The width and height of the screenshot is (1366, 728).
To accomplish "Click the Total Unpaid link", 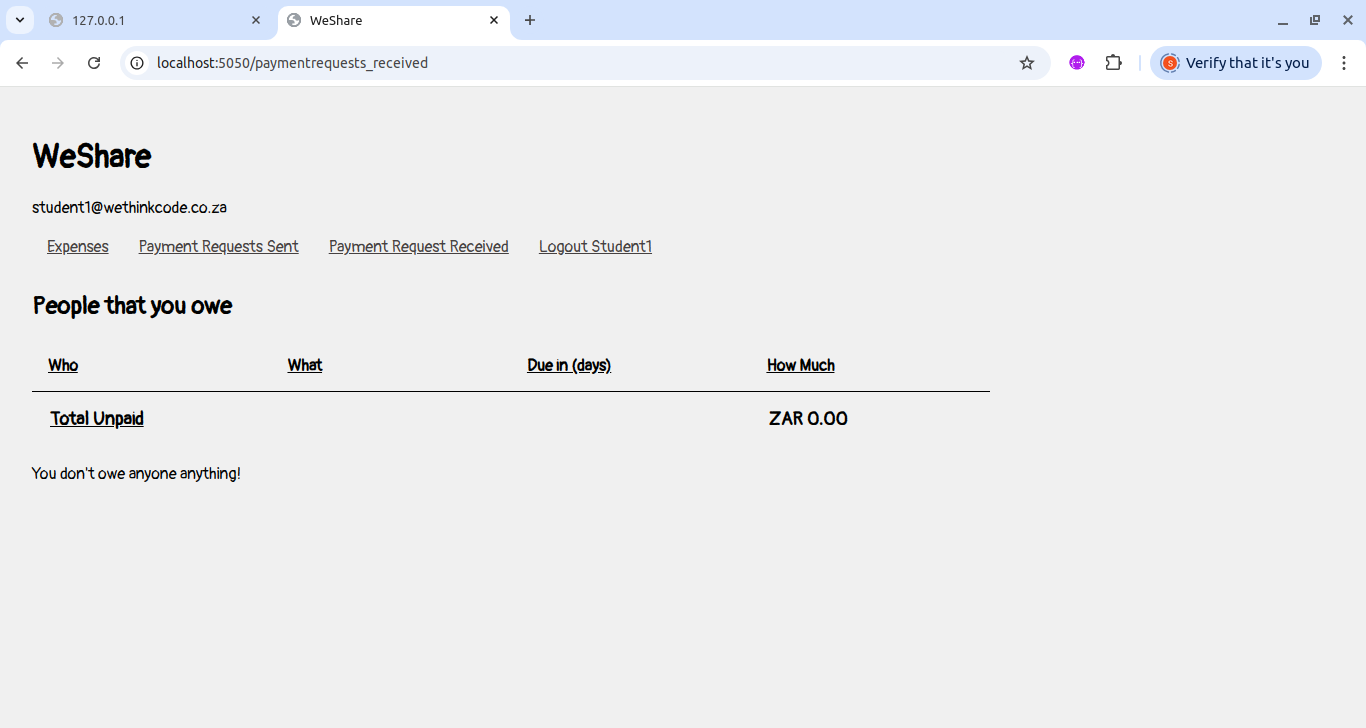I will [96, 418].
